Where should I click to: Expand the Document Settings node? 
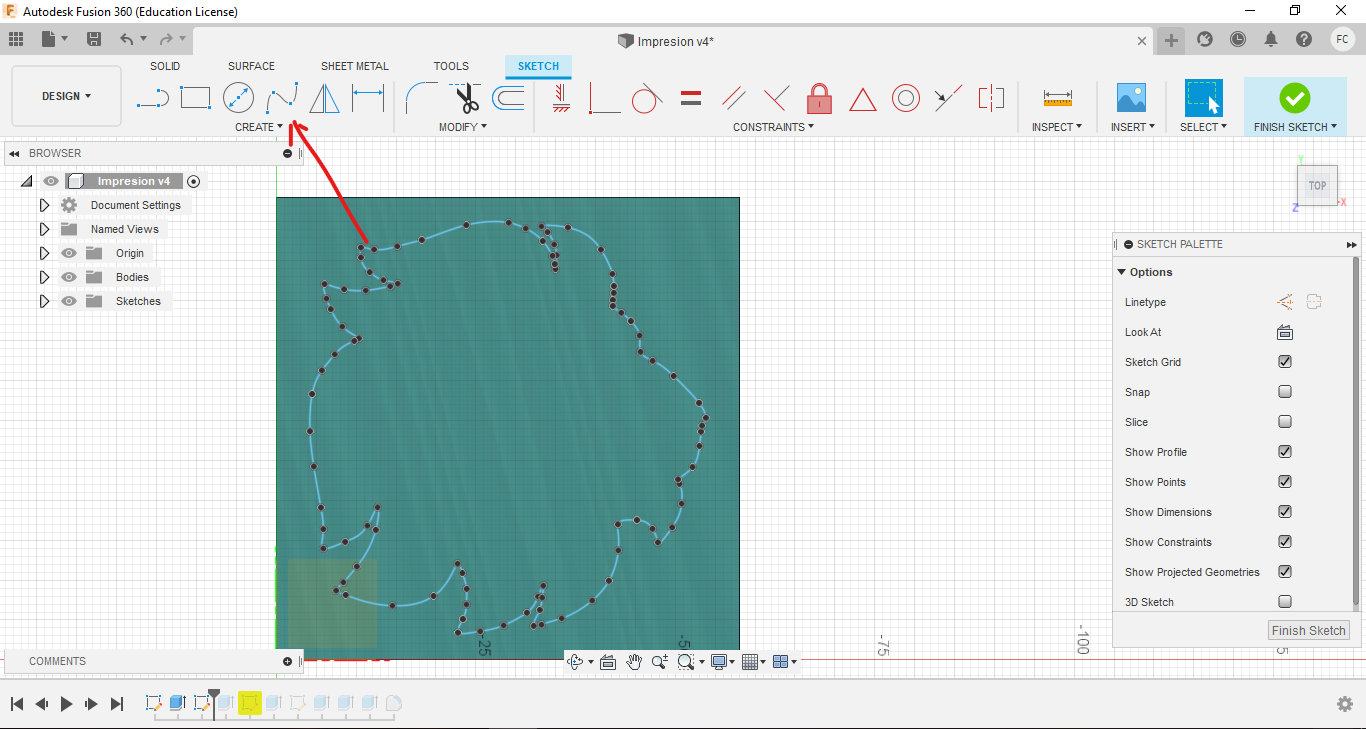[x=44, y=205]
